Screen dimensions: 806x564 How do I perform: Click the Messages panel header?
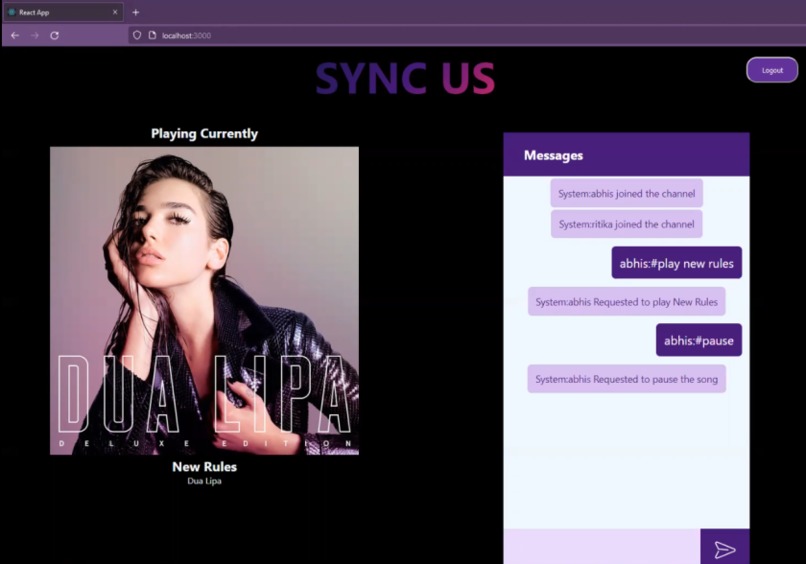coord(626,155)
